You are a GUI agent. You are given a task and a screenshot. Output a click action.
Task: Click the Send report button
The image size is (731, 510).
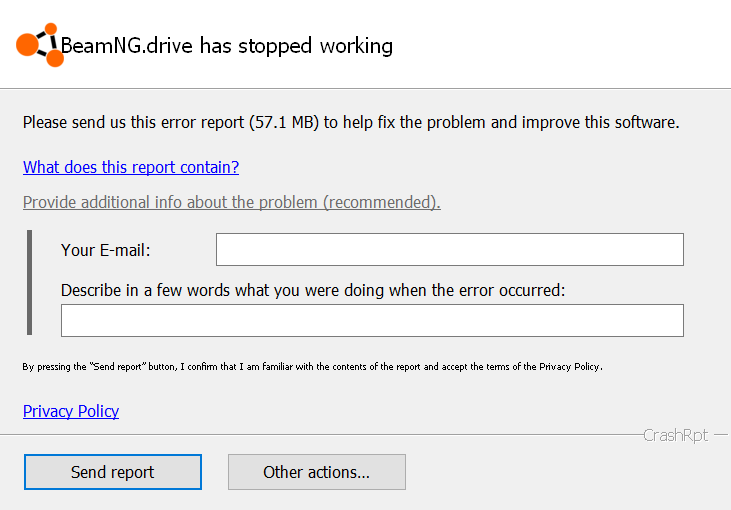pyautogui.click(x=113, y=472)
